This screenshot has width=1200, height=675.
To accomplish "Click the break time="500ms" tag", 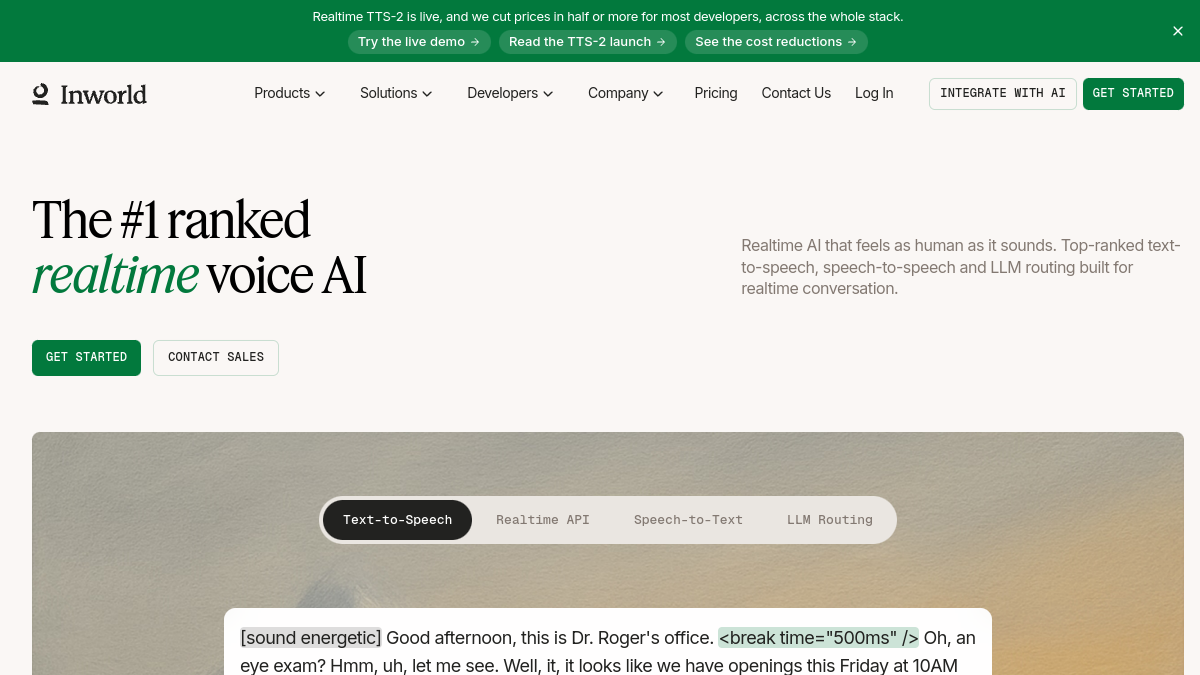I will click(x=818, y=638).
